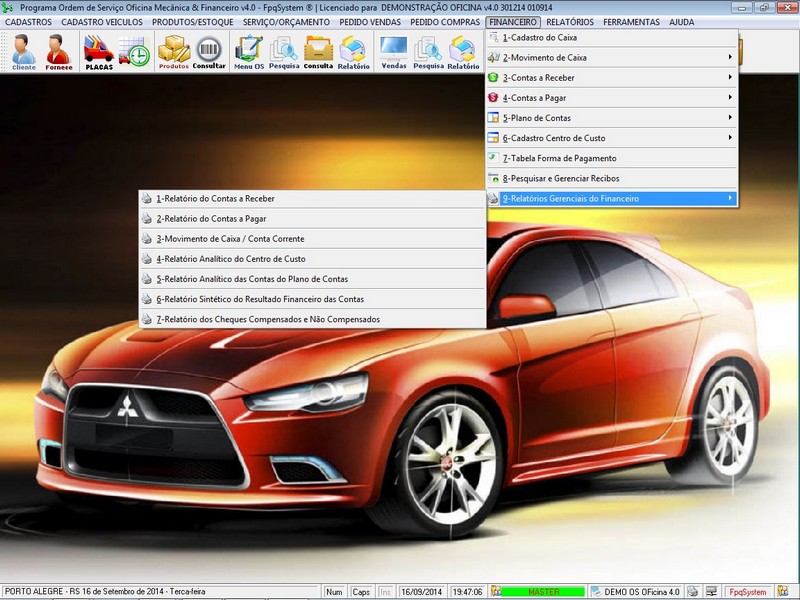Viewport: 800px width, 600px height.
Task: Open 1-Relatório do Contas a Receber
Action: point(312,198)
